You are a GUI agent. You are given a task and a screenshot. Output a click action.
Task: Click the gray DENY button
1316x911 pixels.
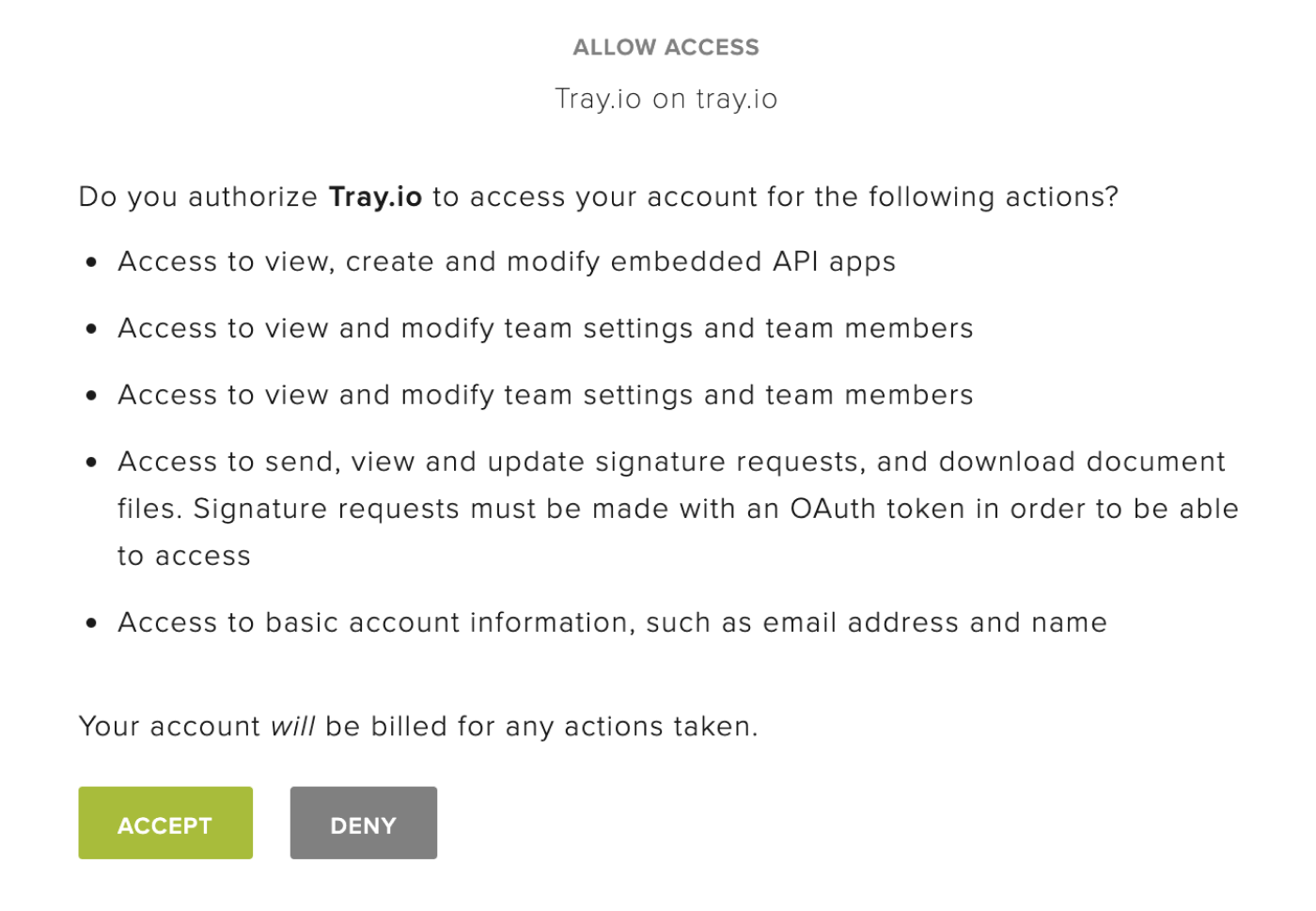point(363,823)
